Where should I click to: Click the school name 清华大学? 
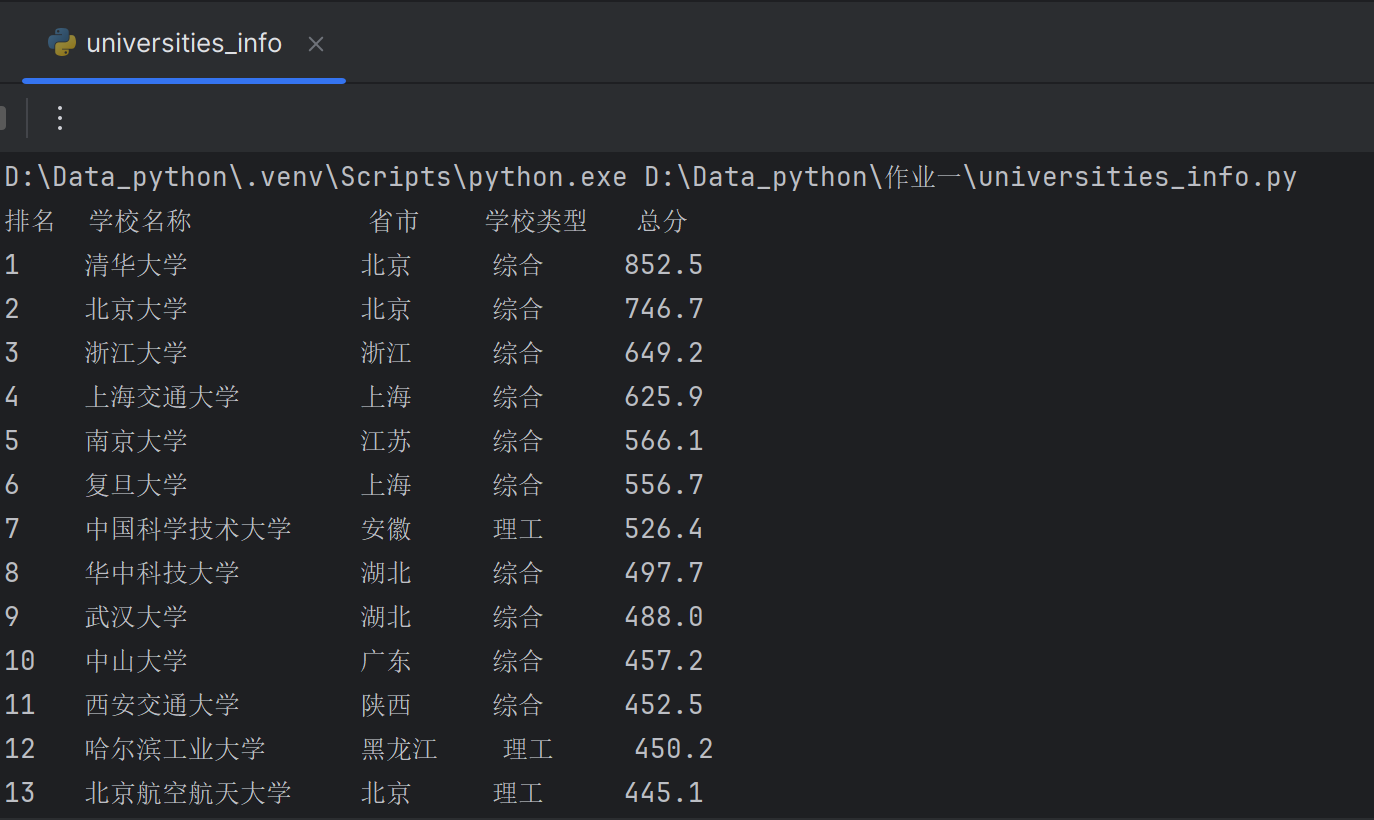pos(136,265)
